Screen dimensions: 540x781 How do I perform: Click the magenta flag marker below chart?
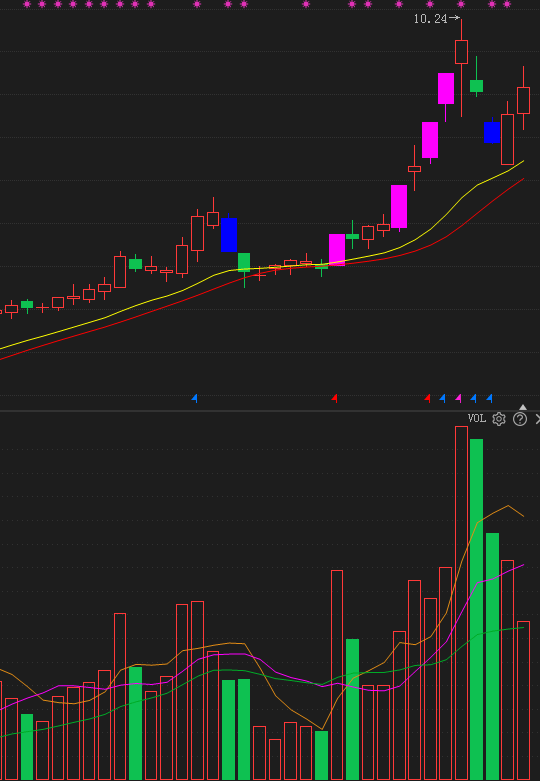pos(458,398)
